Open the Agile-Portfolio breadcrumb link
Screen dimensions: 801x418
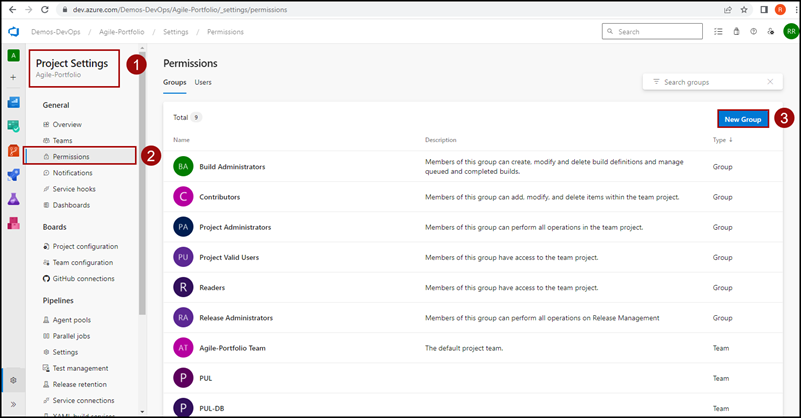[122, 32]
